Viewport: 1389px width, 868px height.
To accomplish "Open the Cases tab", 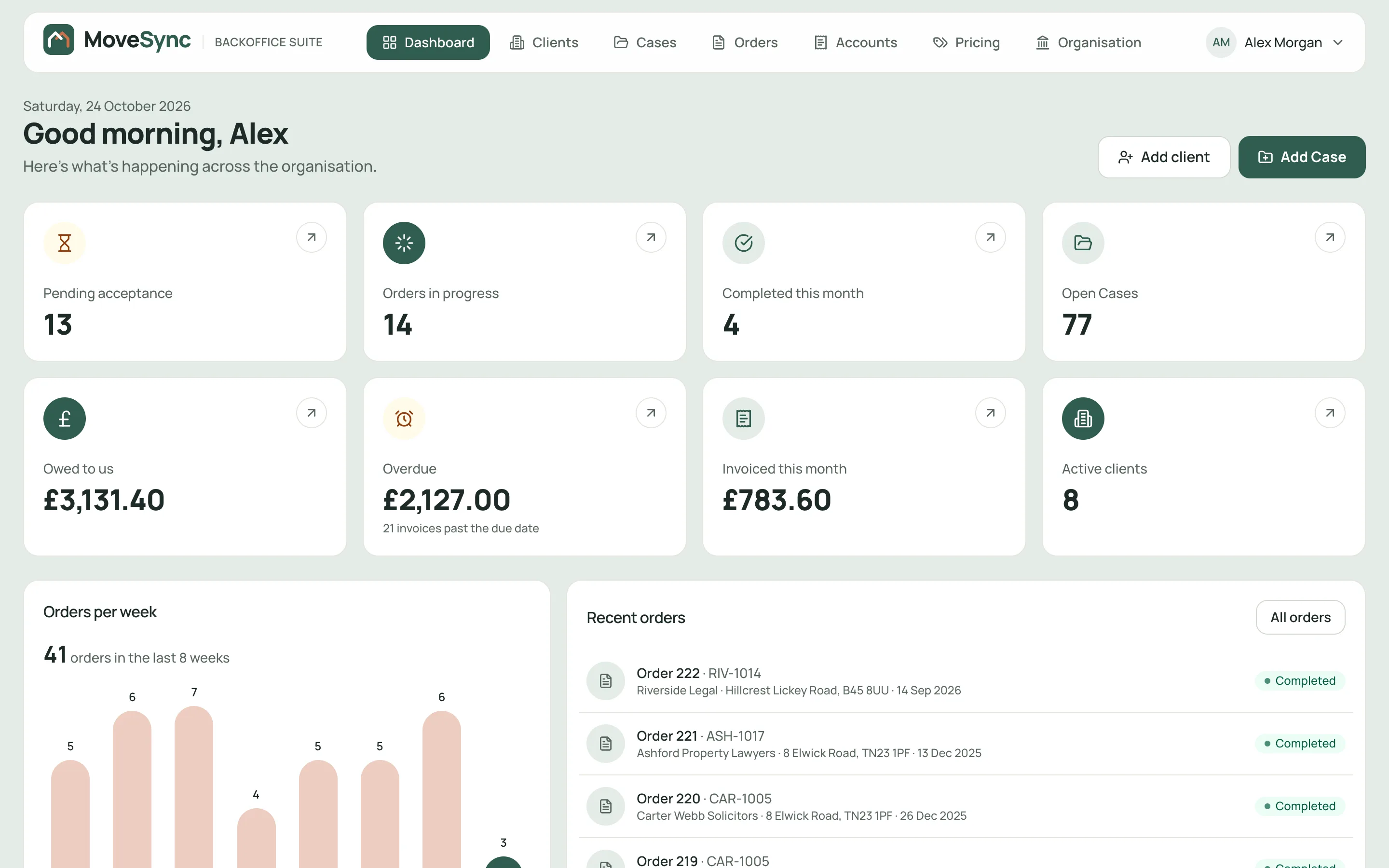I will [644, 42].
